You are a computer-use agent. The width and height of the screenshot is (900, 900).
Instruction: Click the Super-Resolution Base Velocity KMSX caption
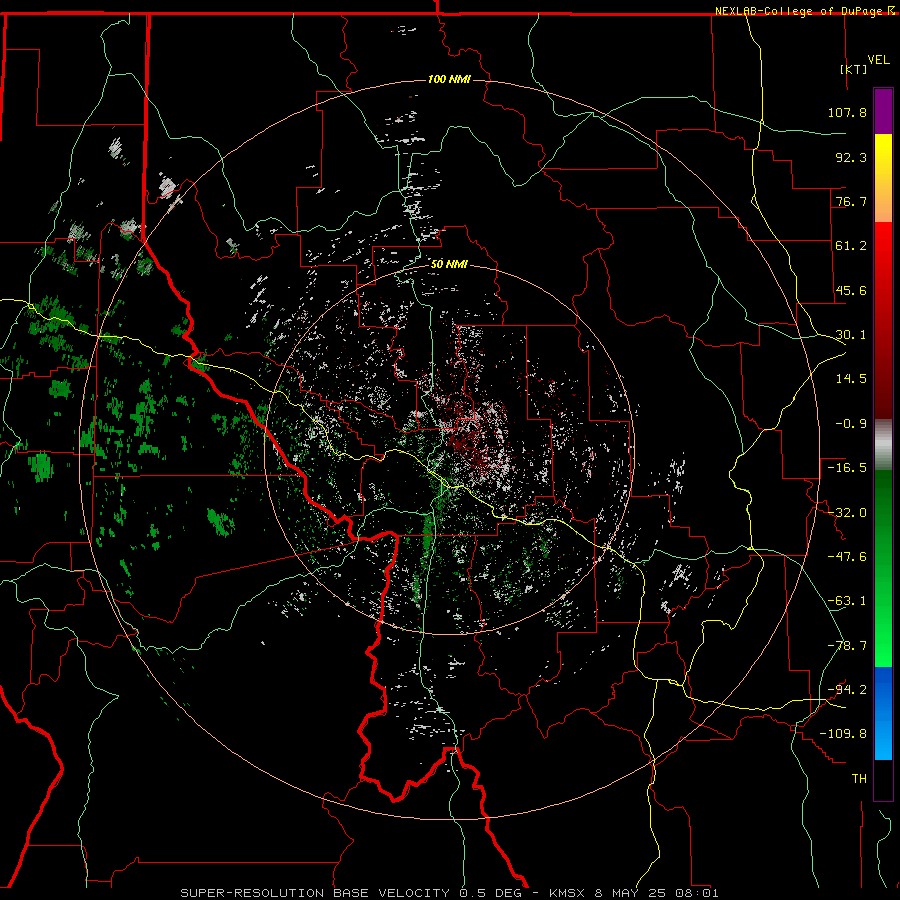449,893
